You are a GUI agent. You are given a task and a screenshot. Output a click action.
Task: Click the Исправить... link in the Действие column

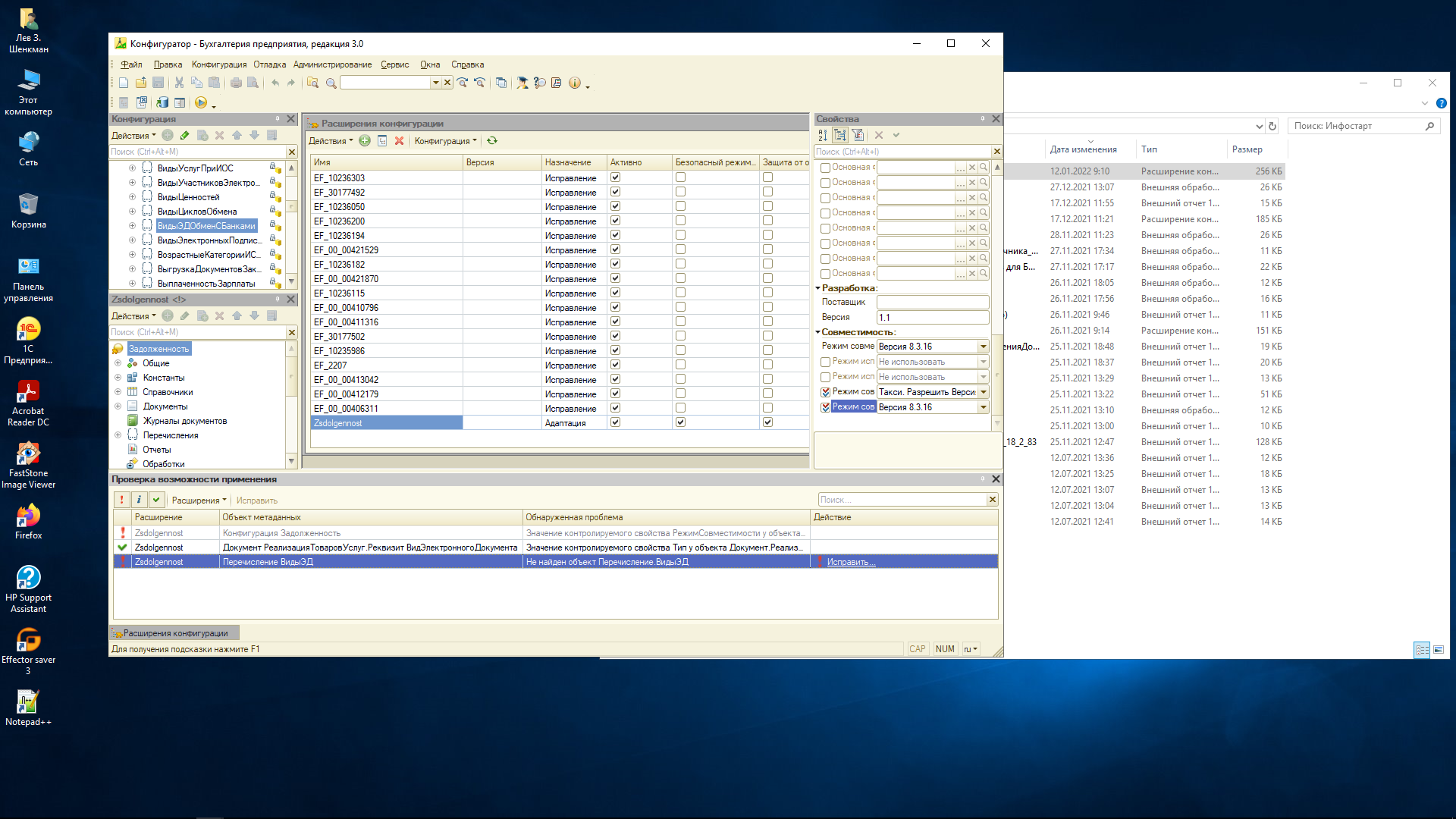coord(851,562)
